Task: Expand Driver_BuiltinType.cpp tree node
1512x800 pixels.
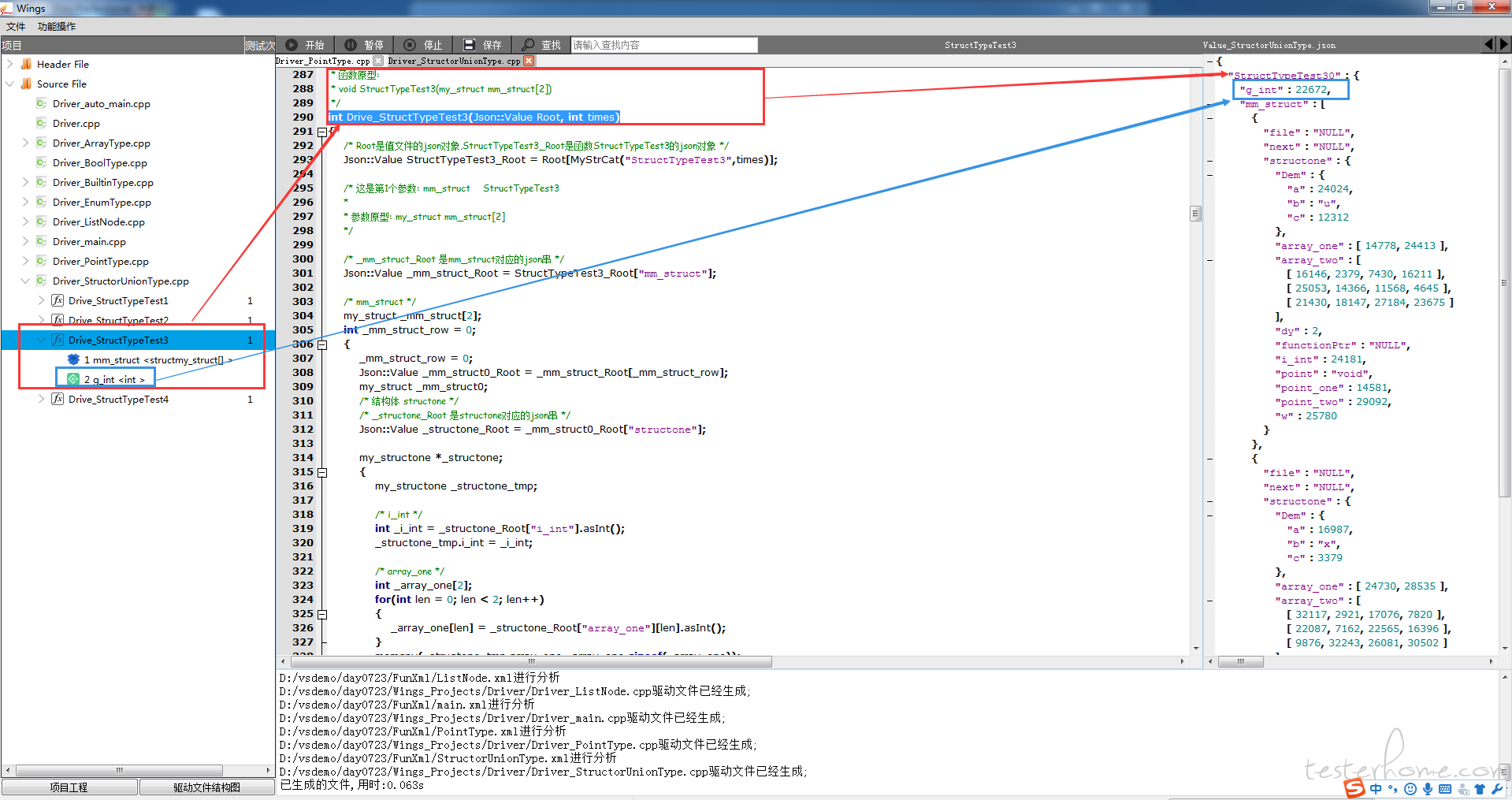Action: [25, 182]
